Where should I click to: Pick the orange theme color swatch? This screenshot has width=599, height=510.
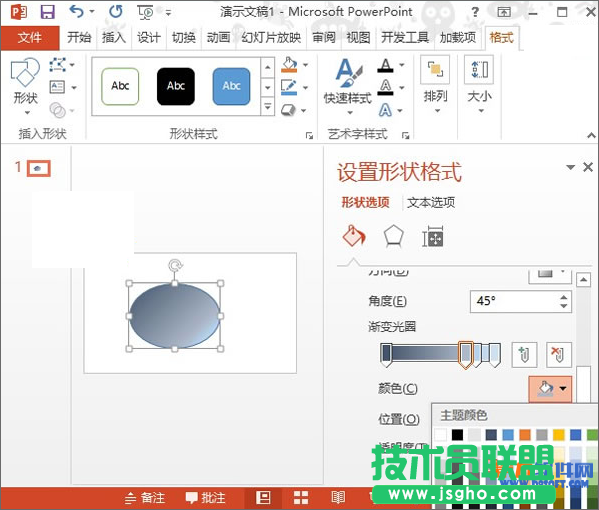525,435
